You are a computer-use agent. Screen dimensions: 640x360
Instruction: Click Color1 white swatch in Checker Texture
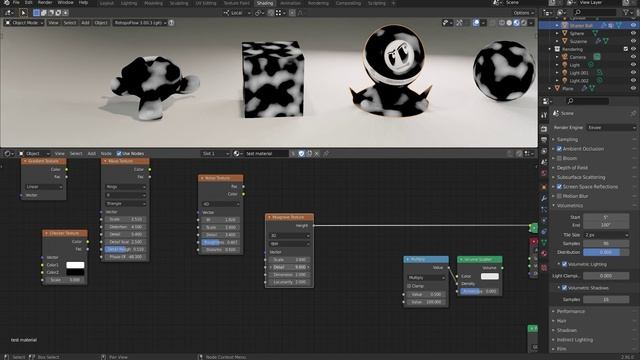pyautogui.click(x=76, y=265)
